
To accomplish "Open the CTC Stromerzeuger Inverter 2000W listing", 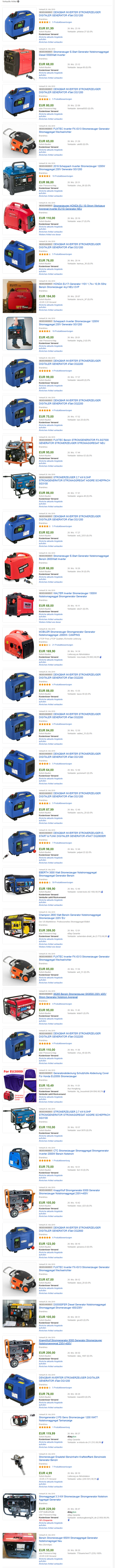I will pos(73,1152).
